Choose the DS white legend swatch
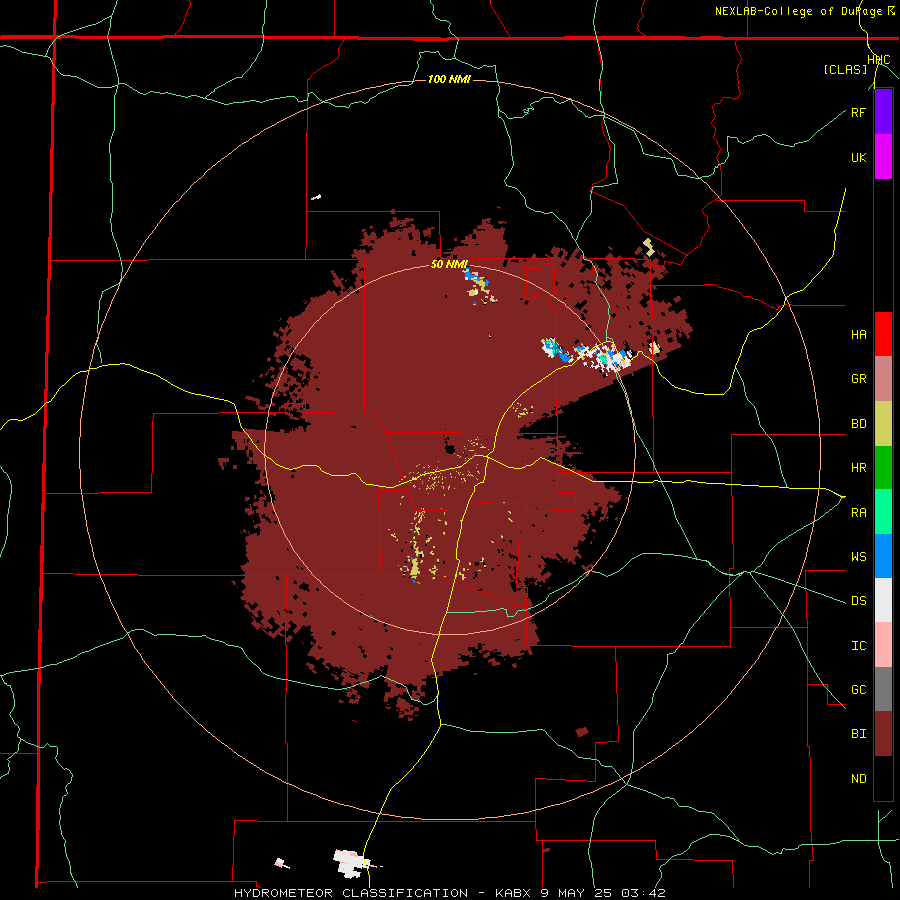Viewport: 900px width, 900px height. [883, 600]
